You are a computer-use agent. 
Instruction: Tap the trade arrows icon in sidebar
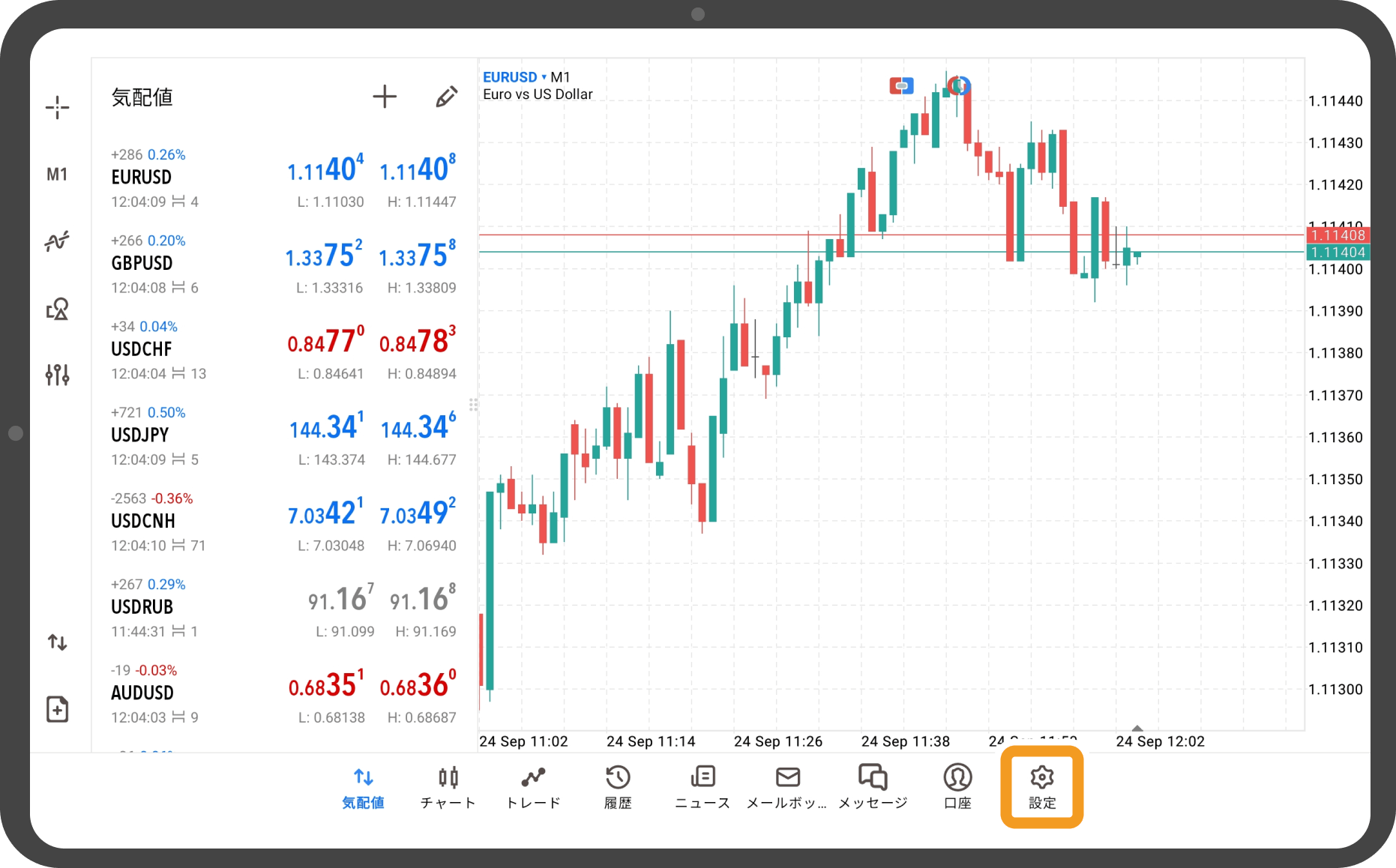pyautogui.click(x=57, y=642)
